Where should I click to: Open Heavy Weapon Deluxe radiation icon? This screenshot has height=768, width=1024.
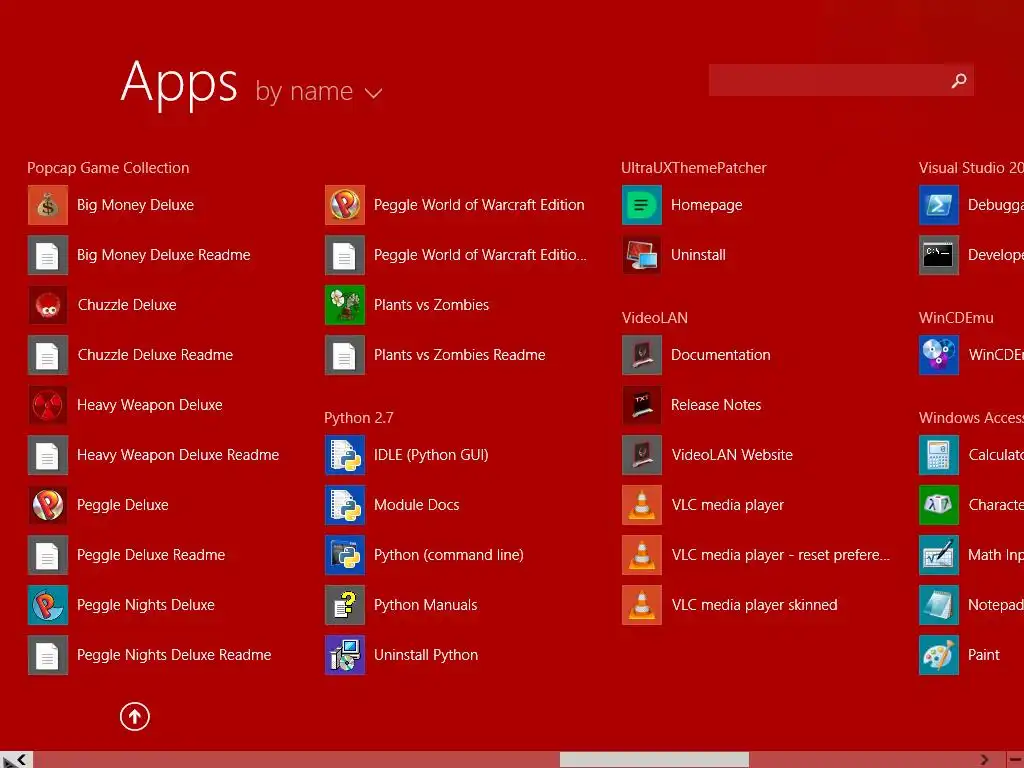pos(48,405)
